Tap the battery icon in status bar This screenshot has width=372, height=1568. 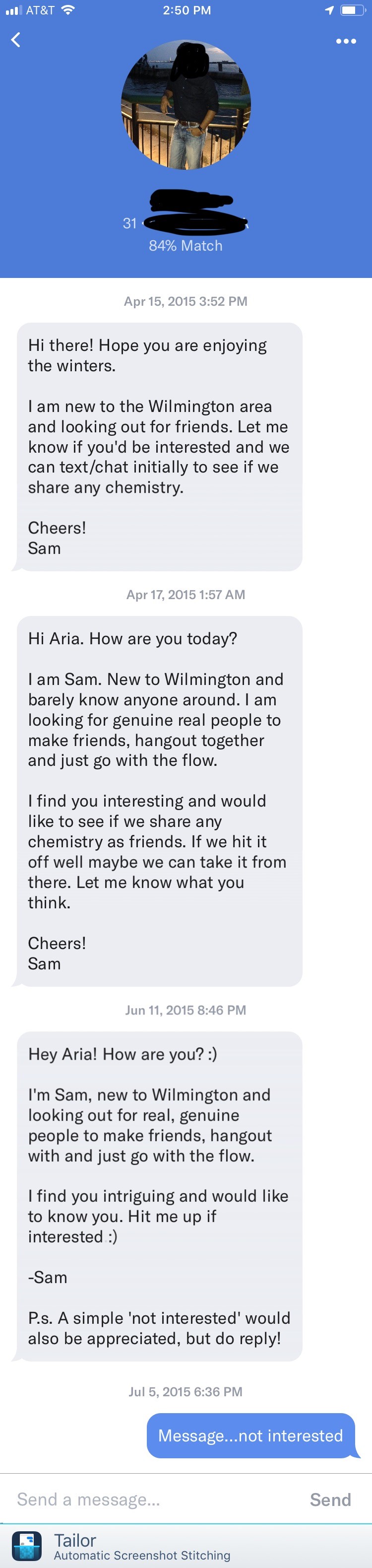(351, 10)
